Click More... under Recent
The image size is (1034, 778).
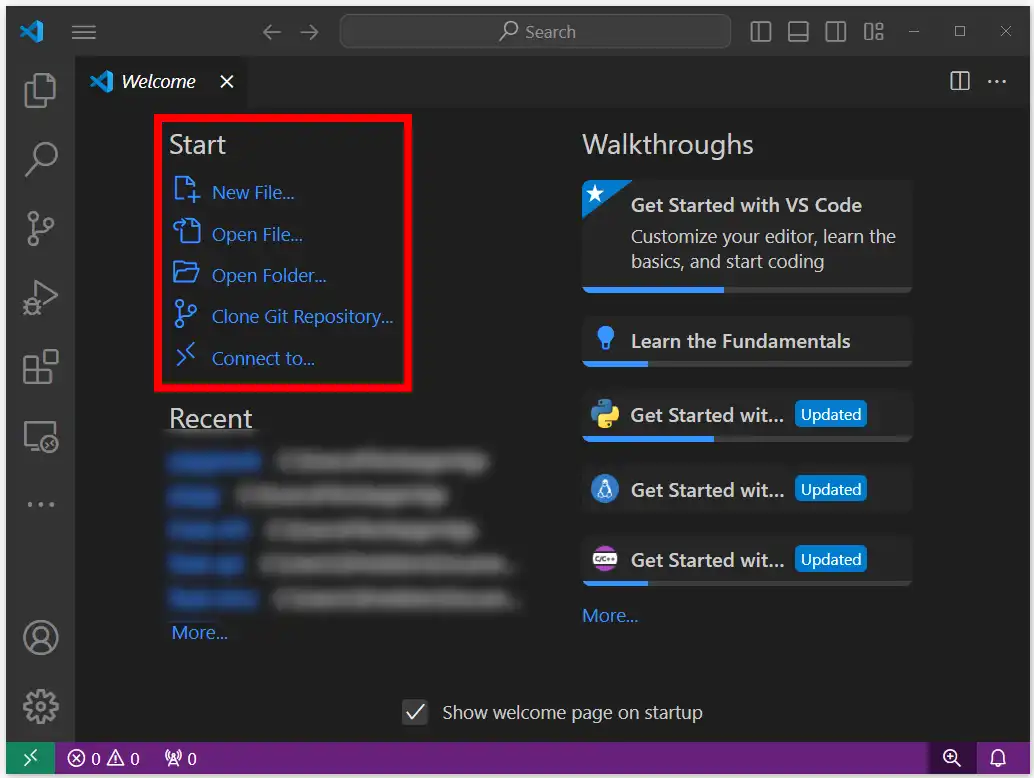click(200, 632)
